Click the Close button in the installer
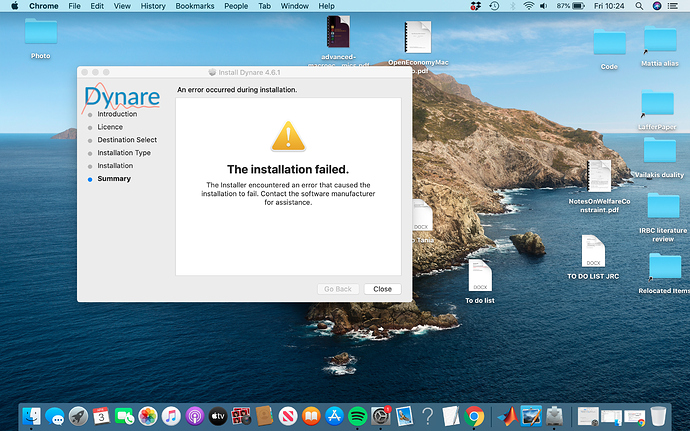This screenshot has height=431, width=690. 382,289
